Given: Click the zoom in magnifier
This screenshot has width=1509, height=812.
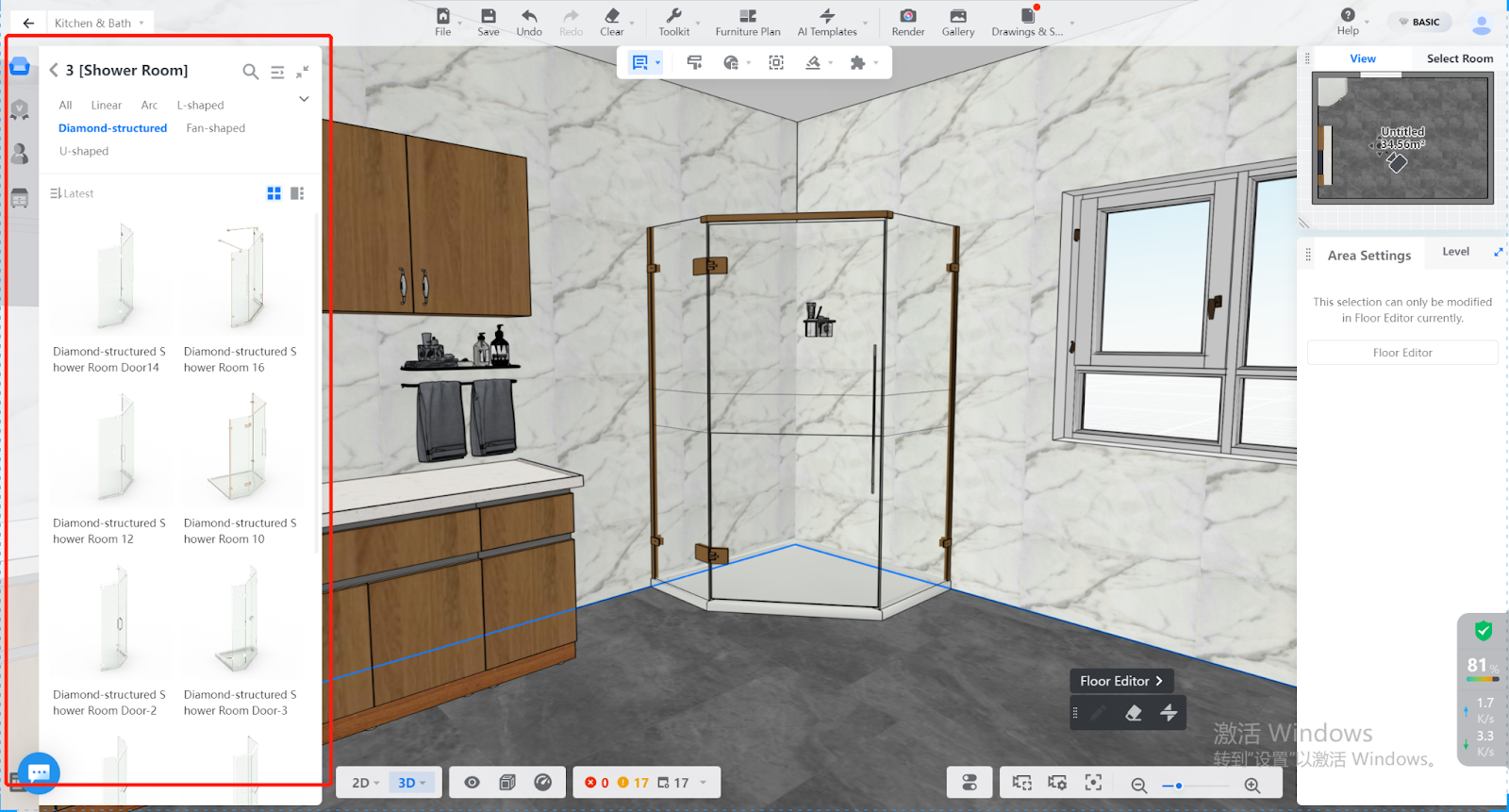Looking at the screenshot, I should point(1252,785).
